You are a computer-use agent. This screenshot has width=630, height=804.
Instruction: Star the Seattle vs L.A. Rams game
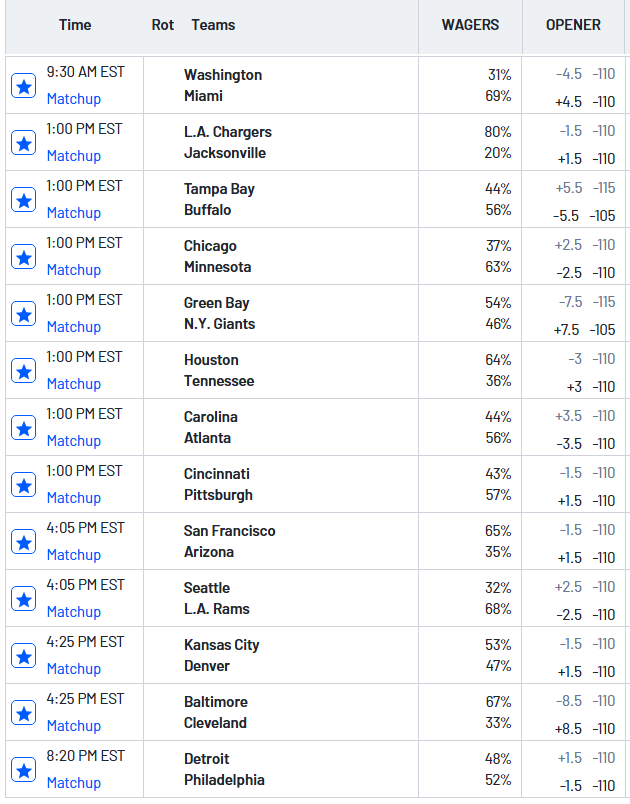(x=24, y=599)
